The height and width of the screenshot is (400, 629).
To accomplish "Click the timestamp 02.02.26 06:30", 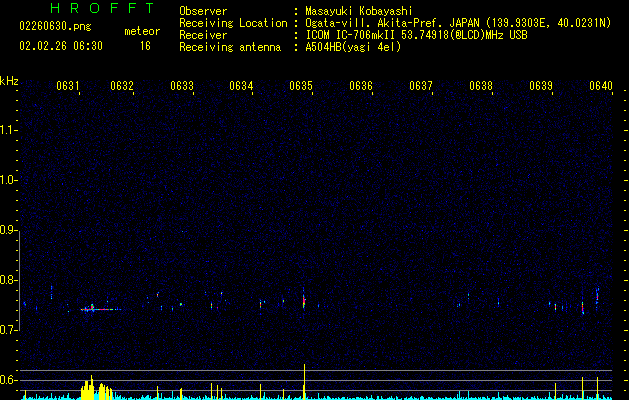I will click(61, 46).
